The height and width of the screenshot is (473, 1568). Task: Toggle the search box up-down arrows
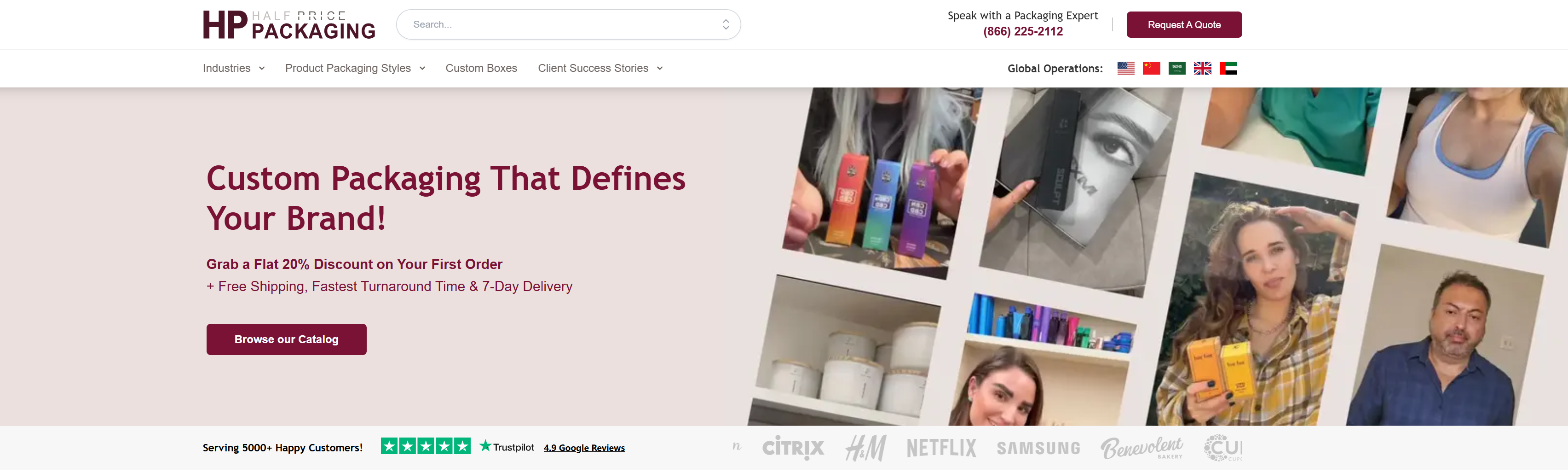point(726,24)
